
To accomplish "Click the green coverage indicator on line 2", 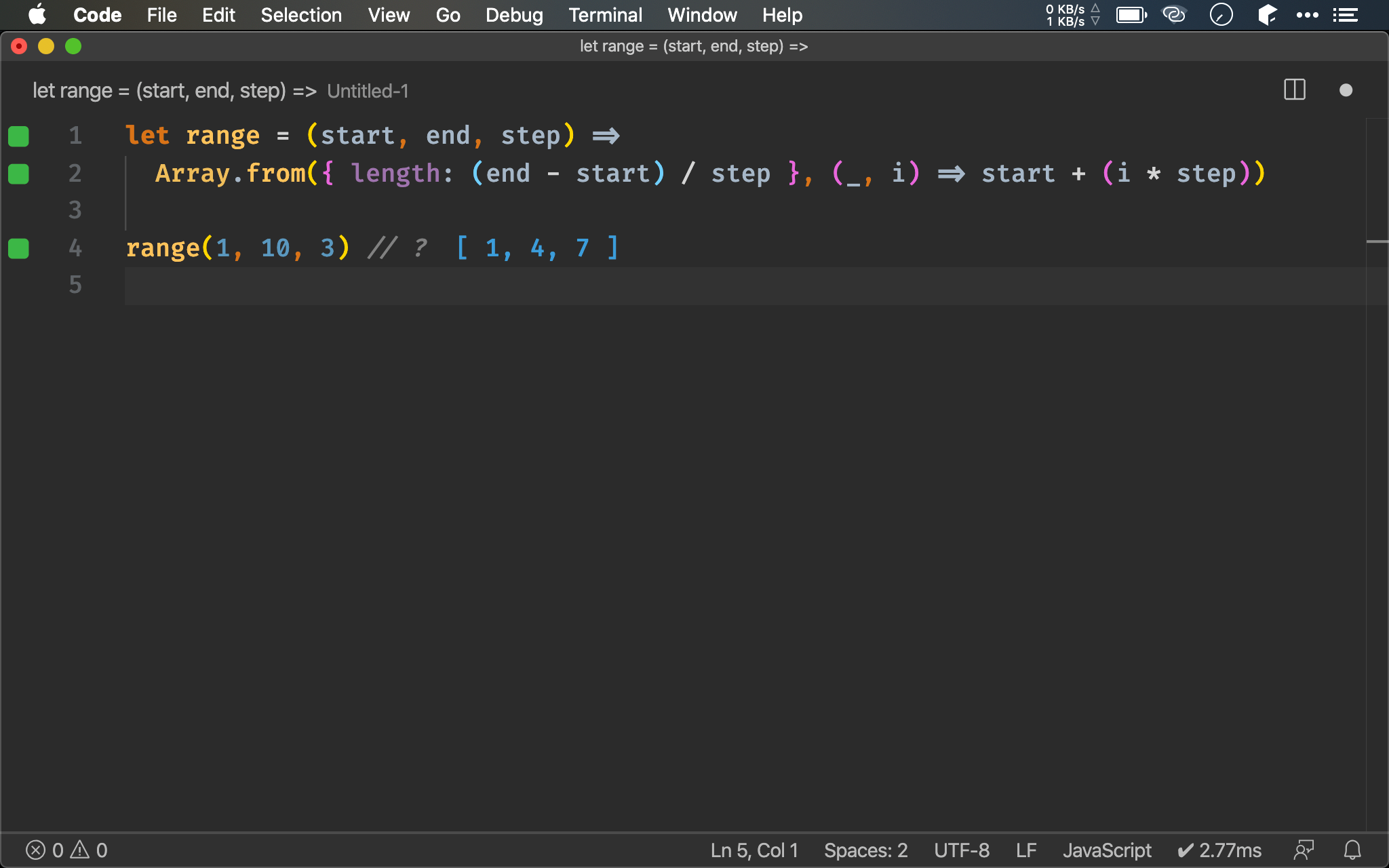I will pyautogui.click(x=18, y=174).
